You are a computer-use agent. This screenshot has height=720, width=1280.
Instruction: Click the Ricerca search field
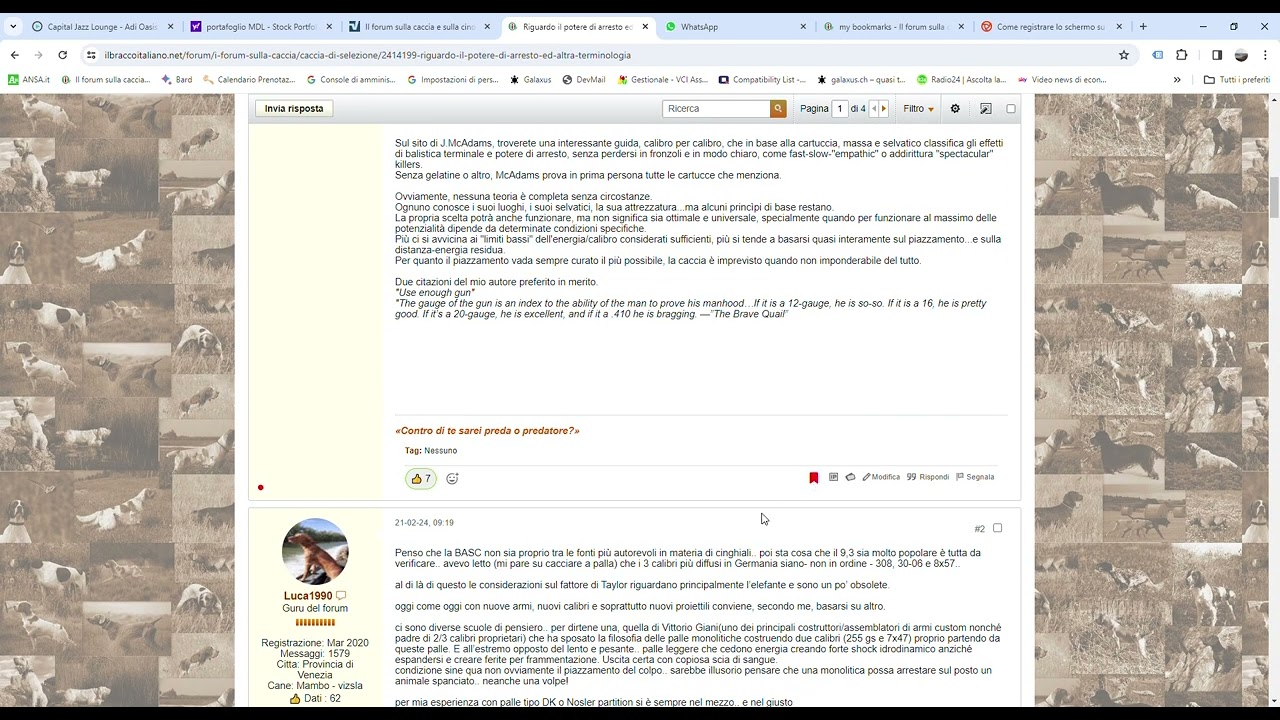tap(716, 108)
